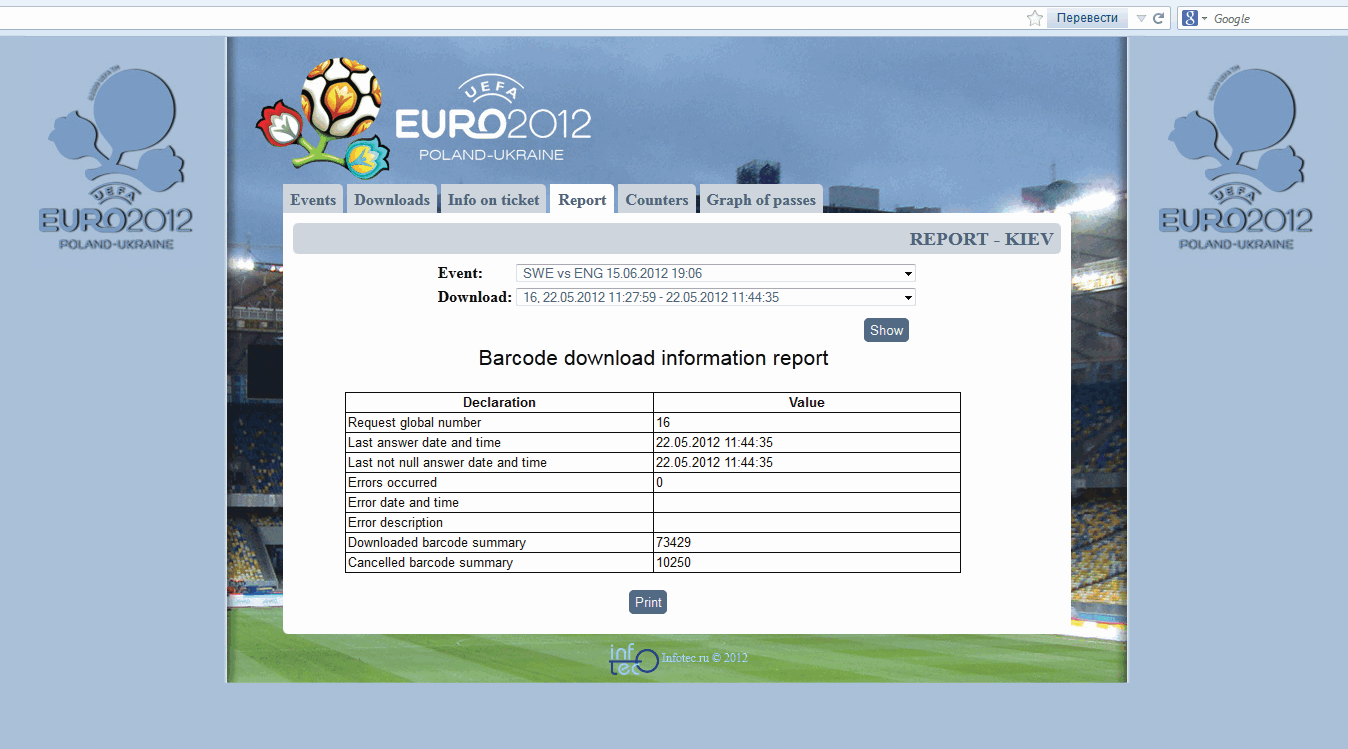Click the Infotec logo at page bottom
This screenshot has width=1348, height=749.
(634, 658)
